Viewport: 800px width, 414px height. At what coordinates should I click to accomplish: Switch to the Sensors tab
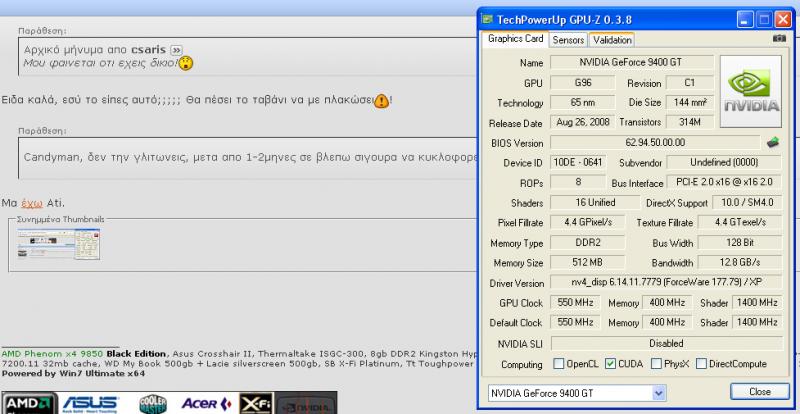(568, 40)
